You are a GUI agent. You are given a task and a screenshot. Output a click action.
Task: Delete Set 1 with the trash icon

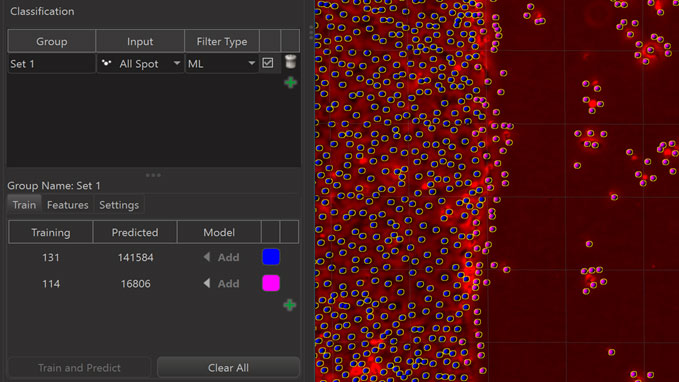point(291,62)
